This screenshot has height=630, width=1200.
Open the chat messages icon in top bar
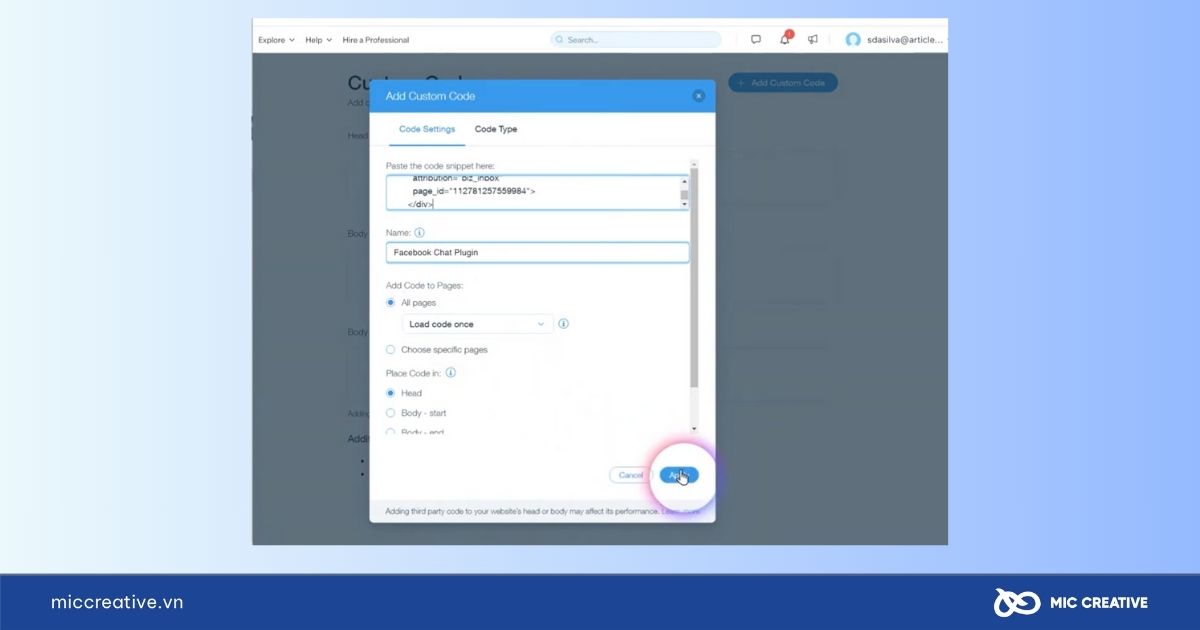[x=756, y=40]
